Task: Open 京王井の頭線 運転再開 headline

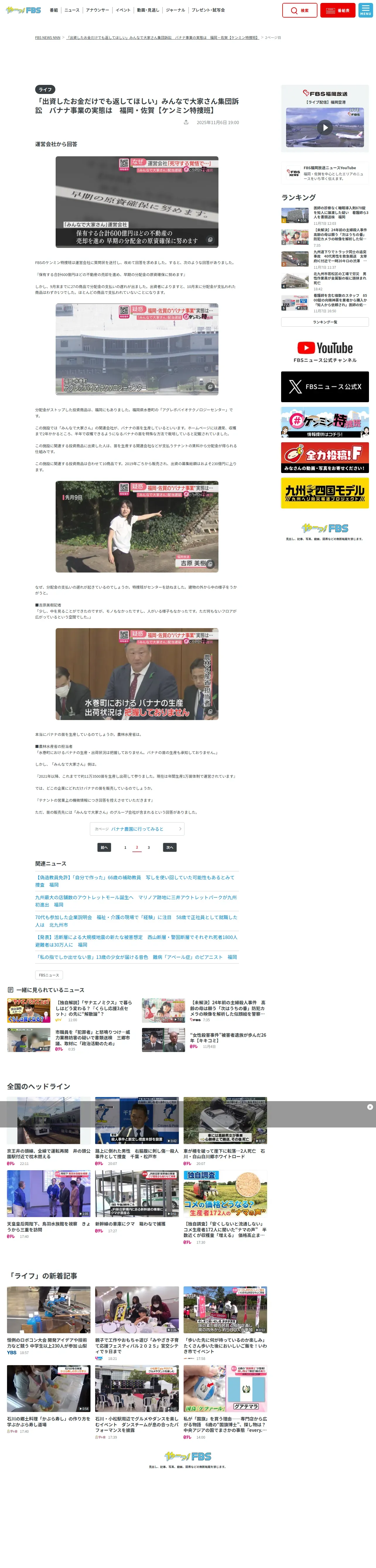Action: coord(49,1154)
